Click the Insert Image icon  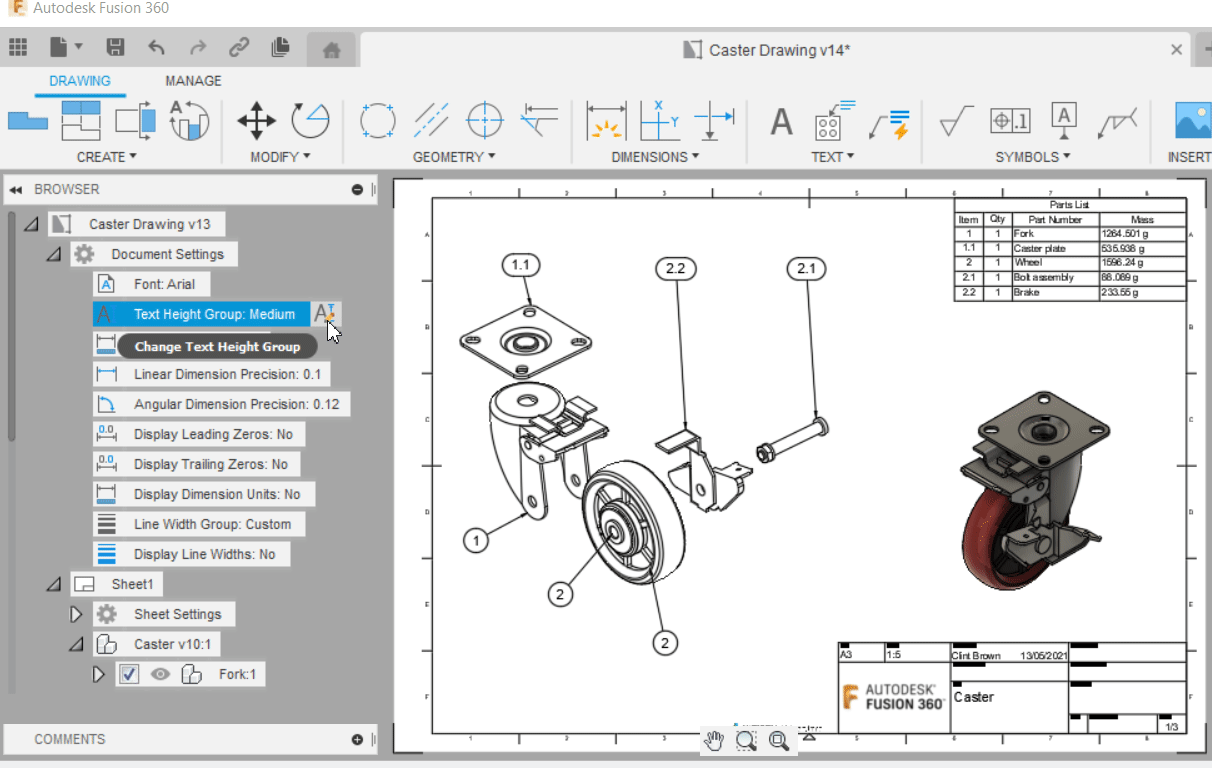(1192, 122)
